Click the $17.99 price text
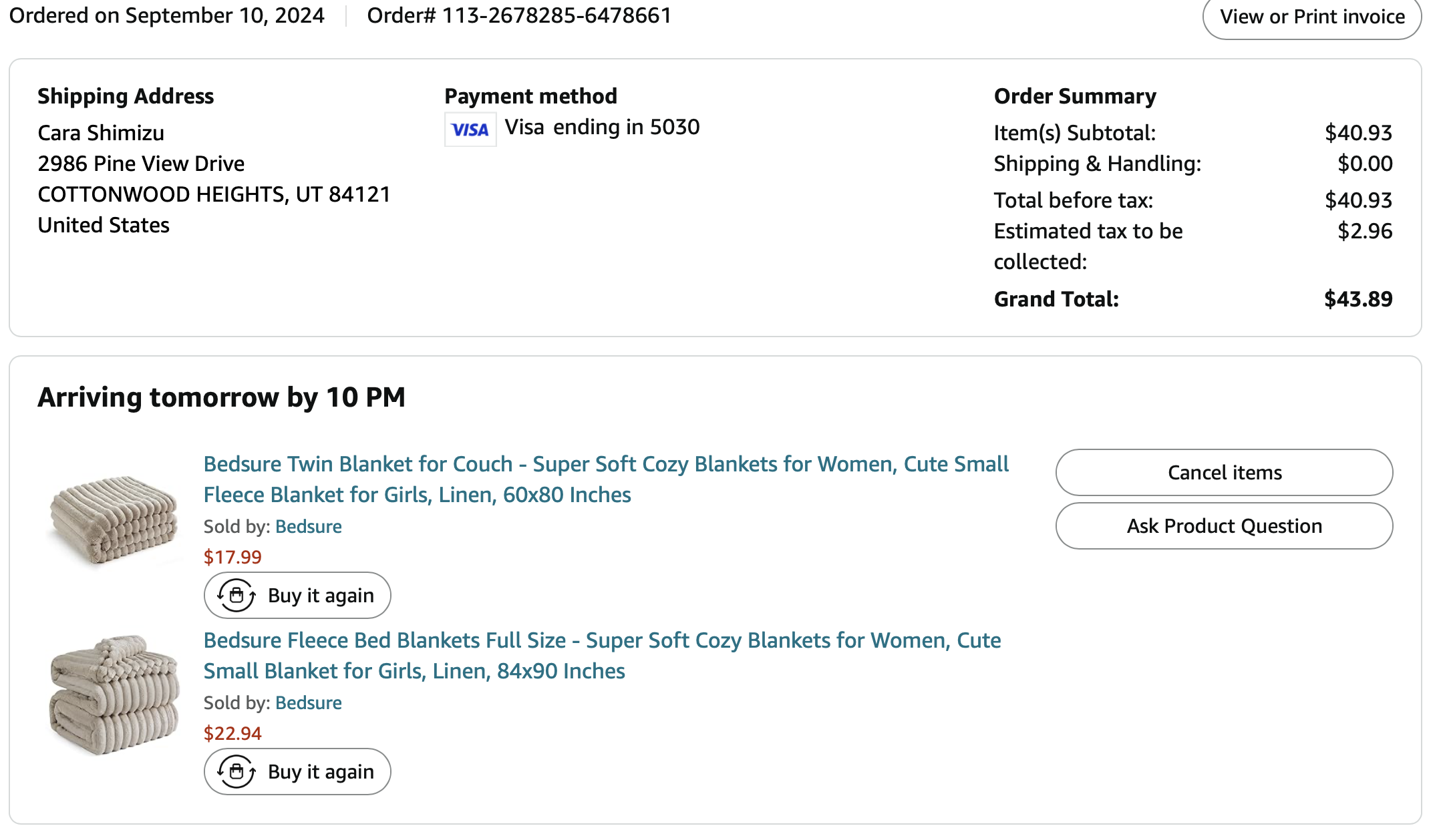The height and width of the screenshot is (840, 1439). pyautogui.click(x=232, y=557)
